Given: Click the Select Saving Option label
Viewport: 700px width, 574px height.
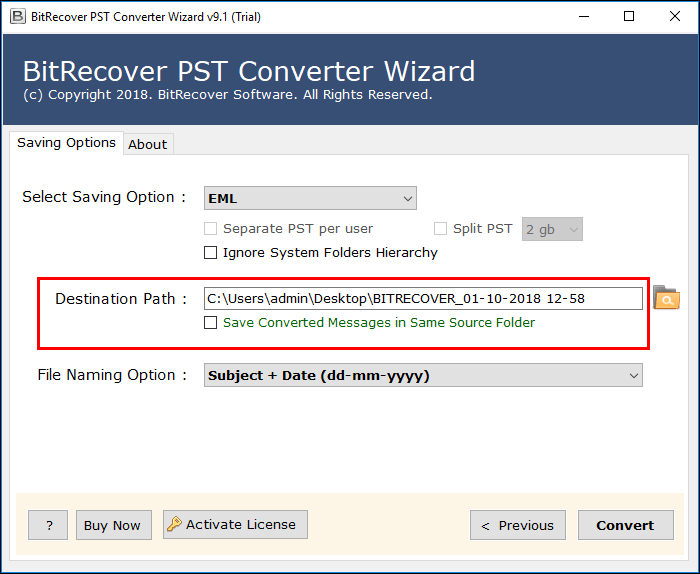Looking at the screenshot, I should point(104,197).
